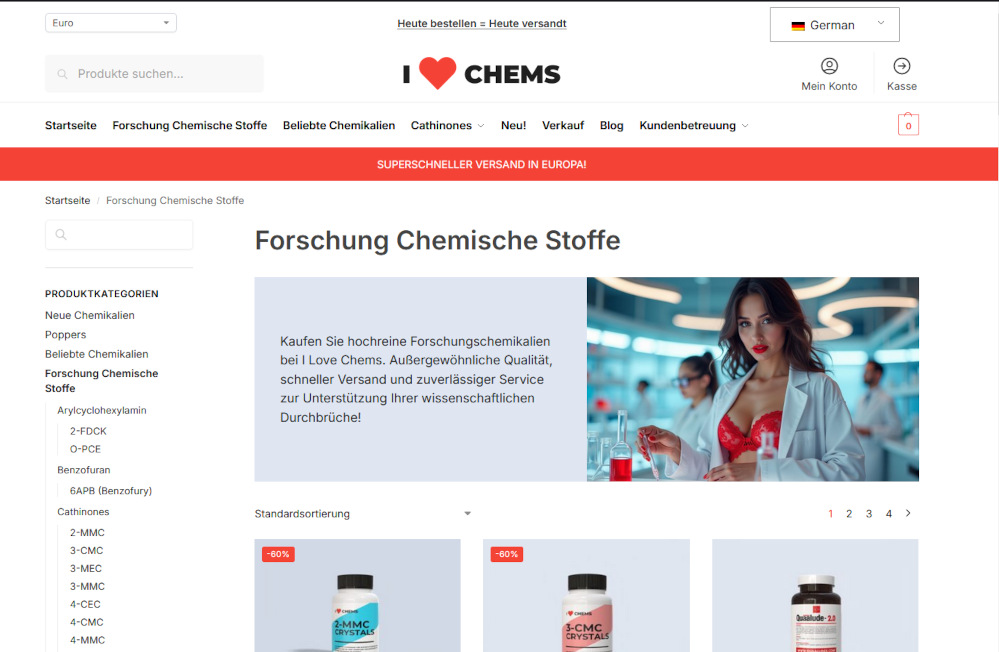Click the German flag icon
This screenshot has height=652, width=999.
pyautogui.click(x=798, y=25)
